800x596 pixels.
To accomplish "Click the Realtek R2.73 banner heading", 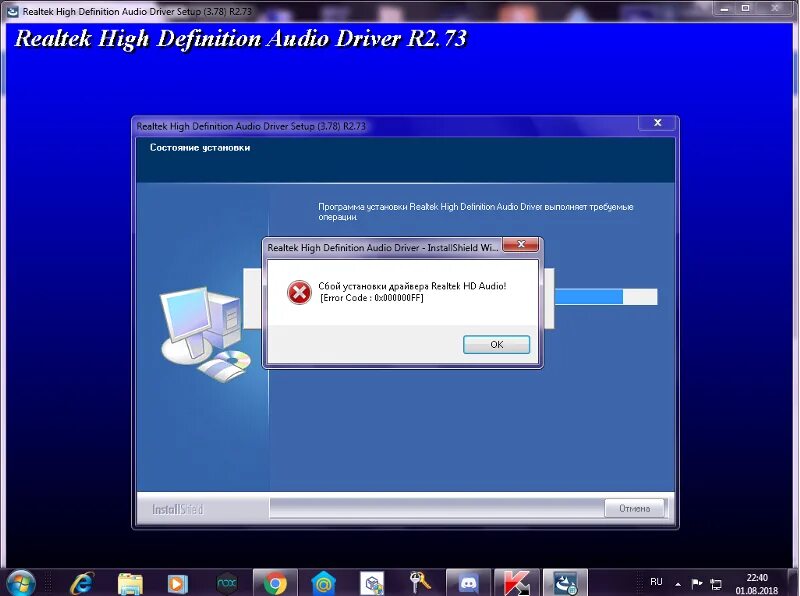I will [241, 39].
